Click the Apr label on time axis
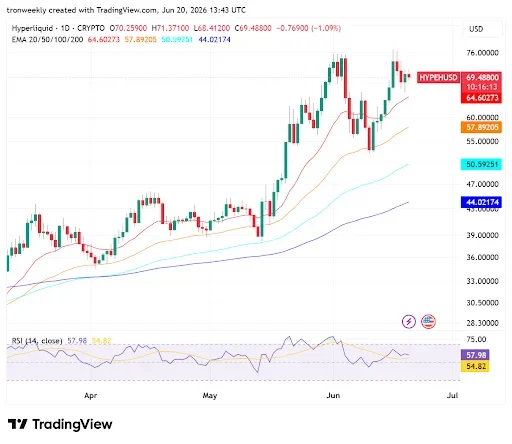This screenshot has height=444, width=512. tap(90, 396)
